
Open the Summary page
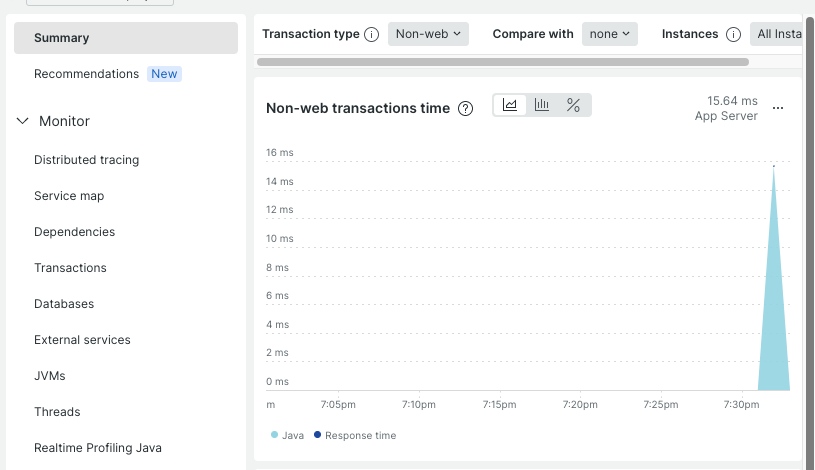tap(62, 38)
